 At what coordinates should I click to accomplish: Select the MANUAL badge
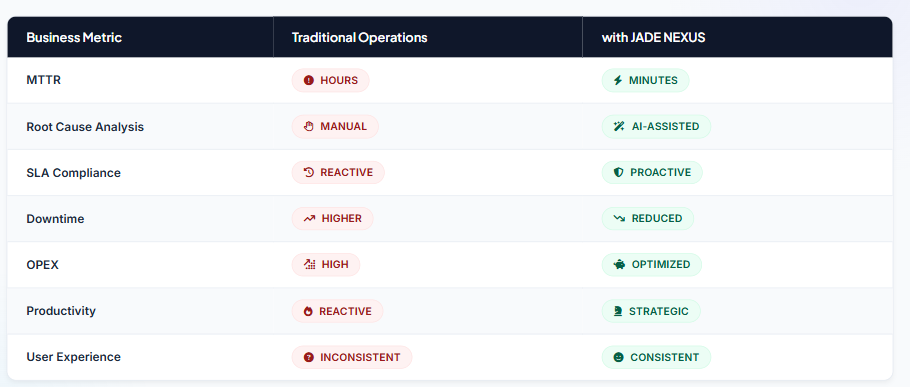[335, 126]
